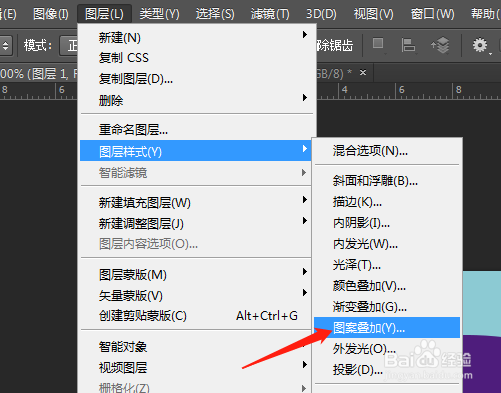This screenshot has width=501, height=393.
Task: Expand 新建填充图层(W) submenu
Action: pos(197,202)
